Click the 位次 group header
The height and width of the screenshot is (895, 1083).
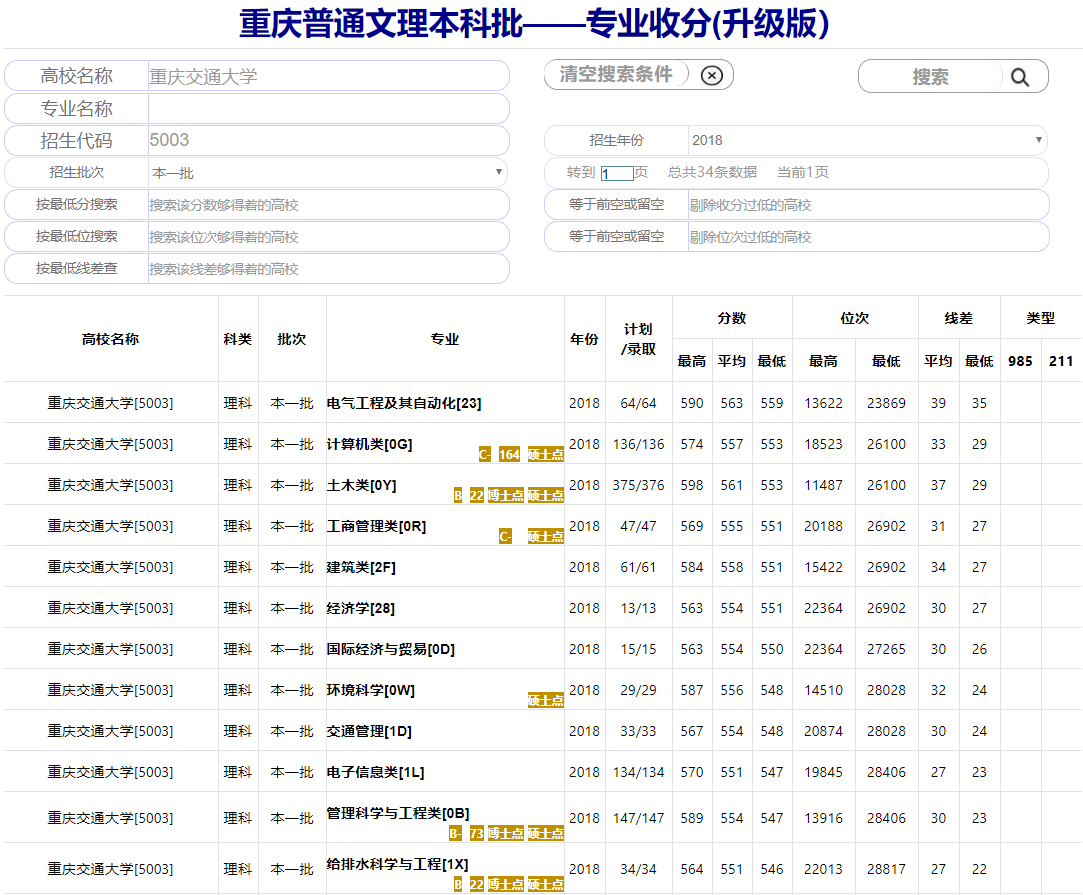point(854,318)
